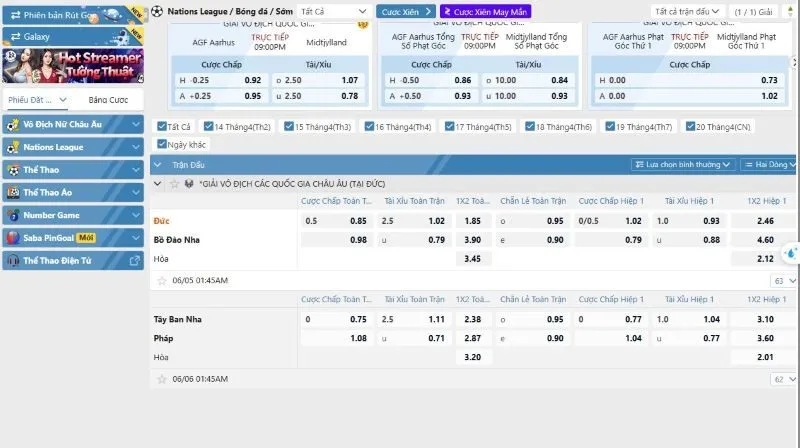Uncheck the 14 Tháng4(Th2) date filter
The image size is (800, 448).
point(207,127)
